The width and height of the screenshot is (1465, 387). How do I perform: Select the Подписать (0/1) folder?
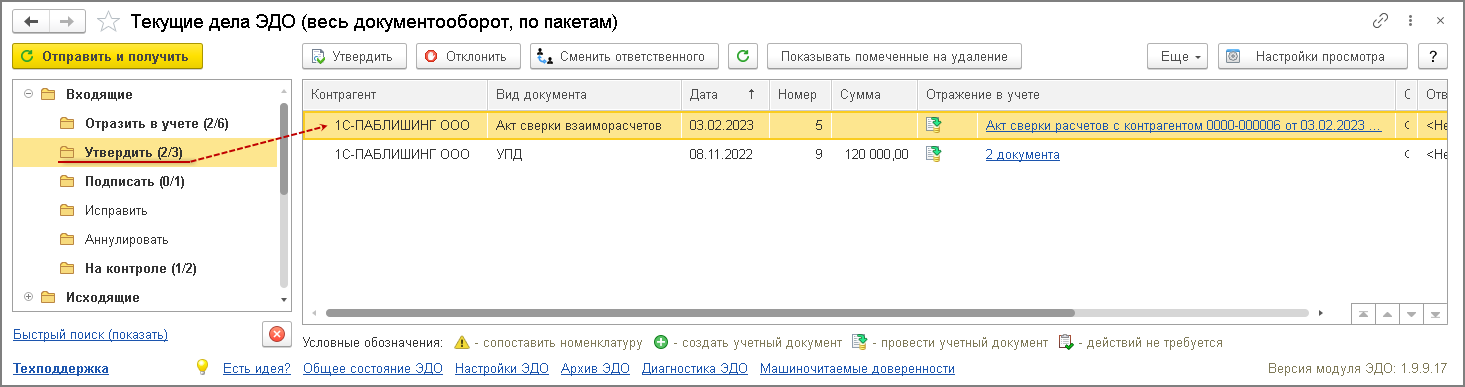pos(135,181)
